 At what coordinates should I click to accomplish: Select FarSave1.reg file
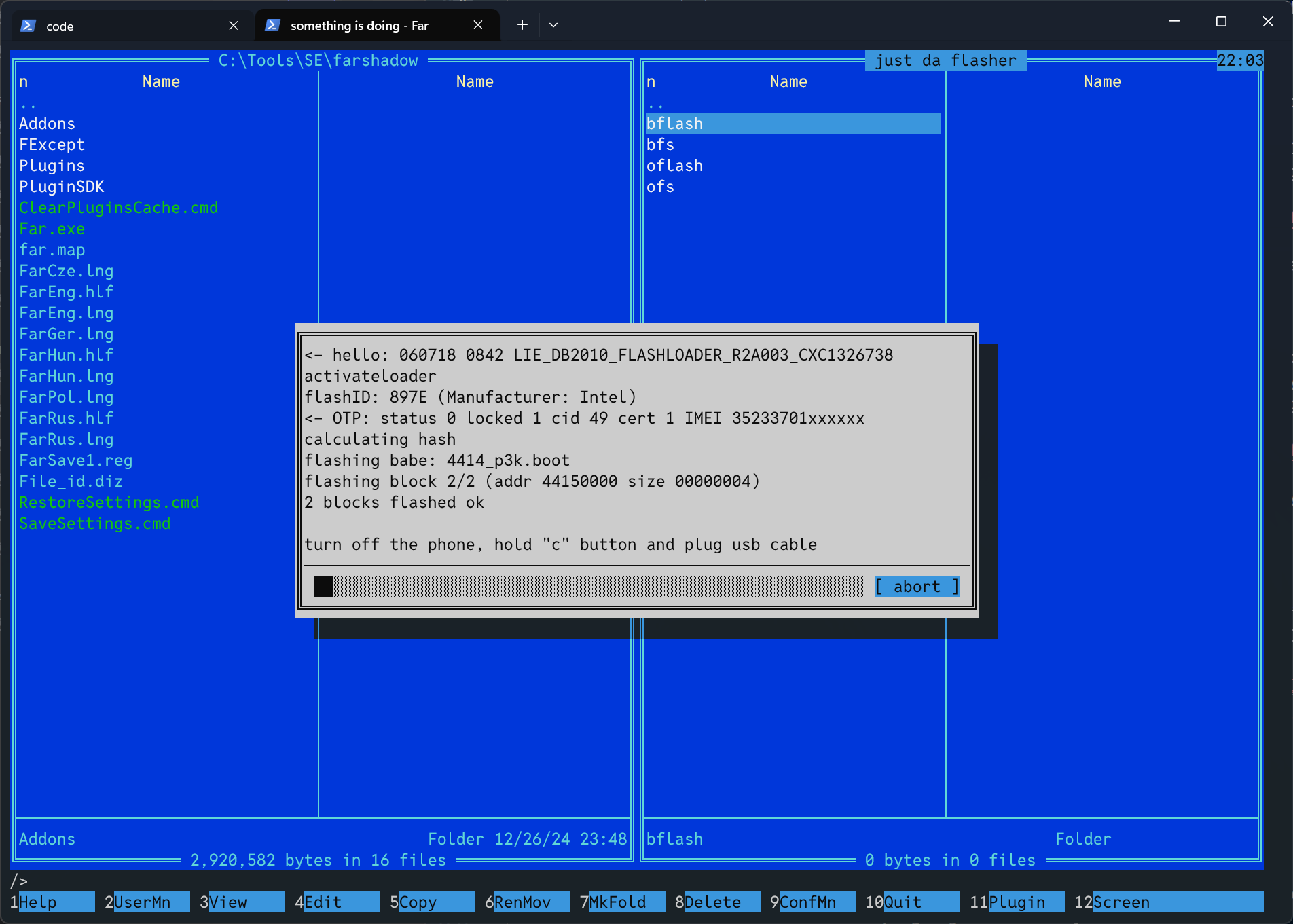[75, 460]
